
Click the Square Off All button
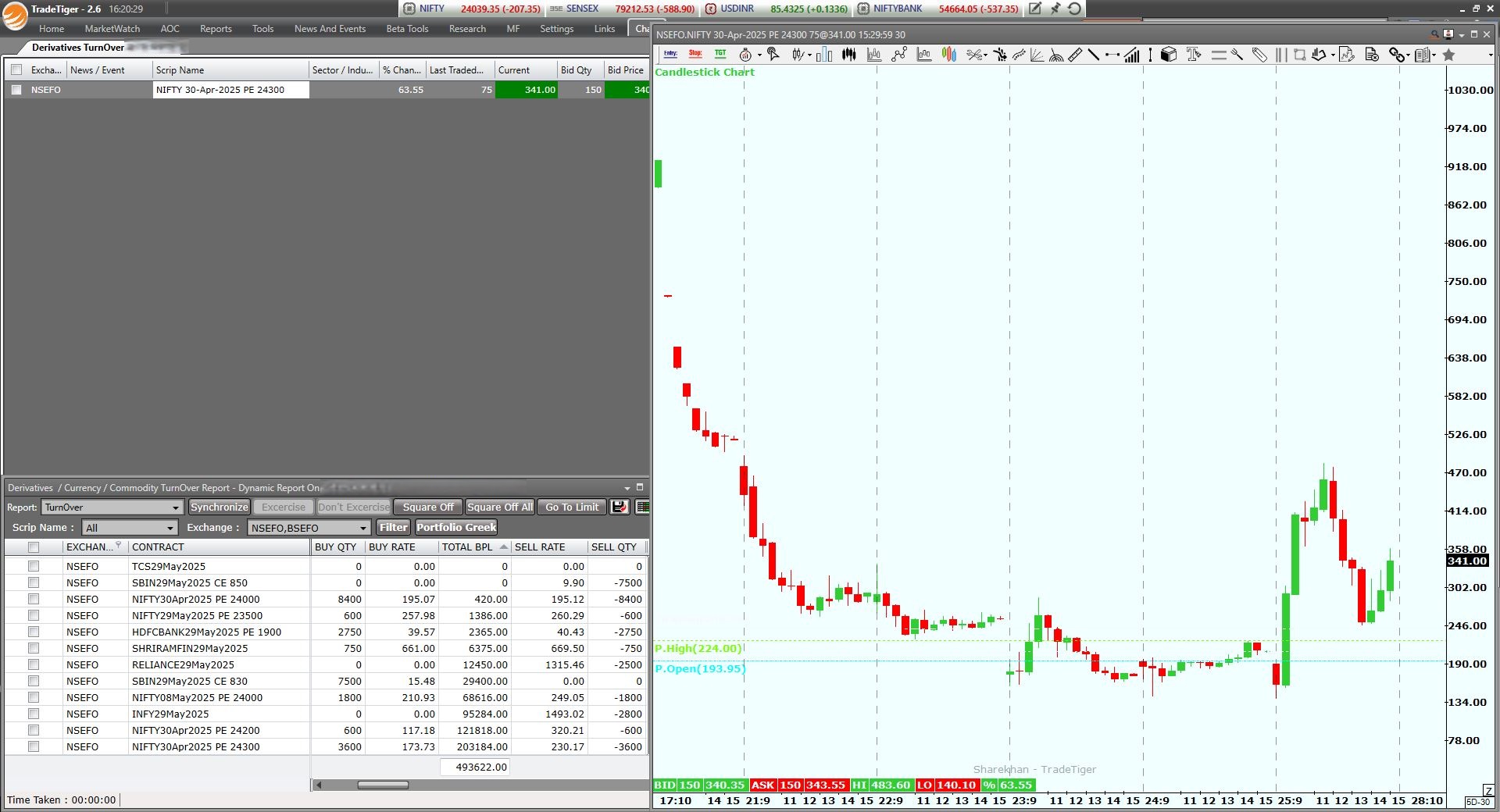[500, 507]
